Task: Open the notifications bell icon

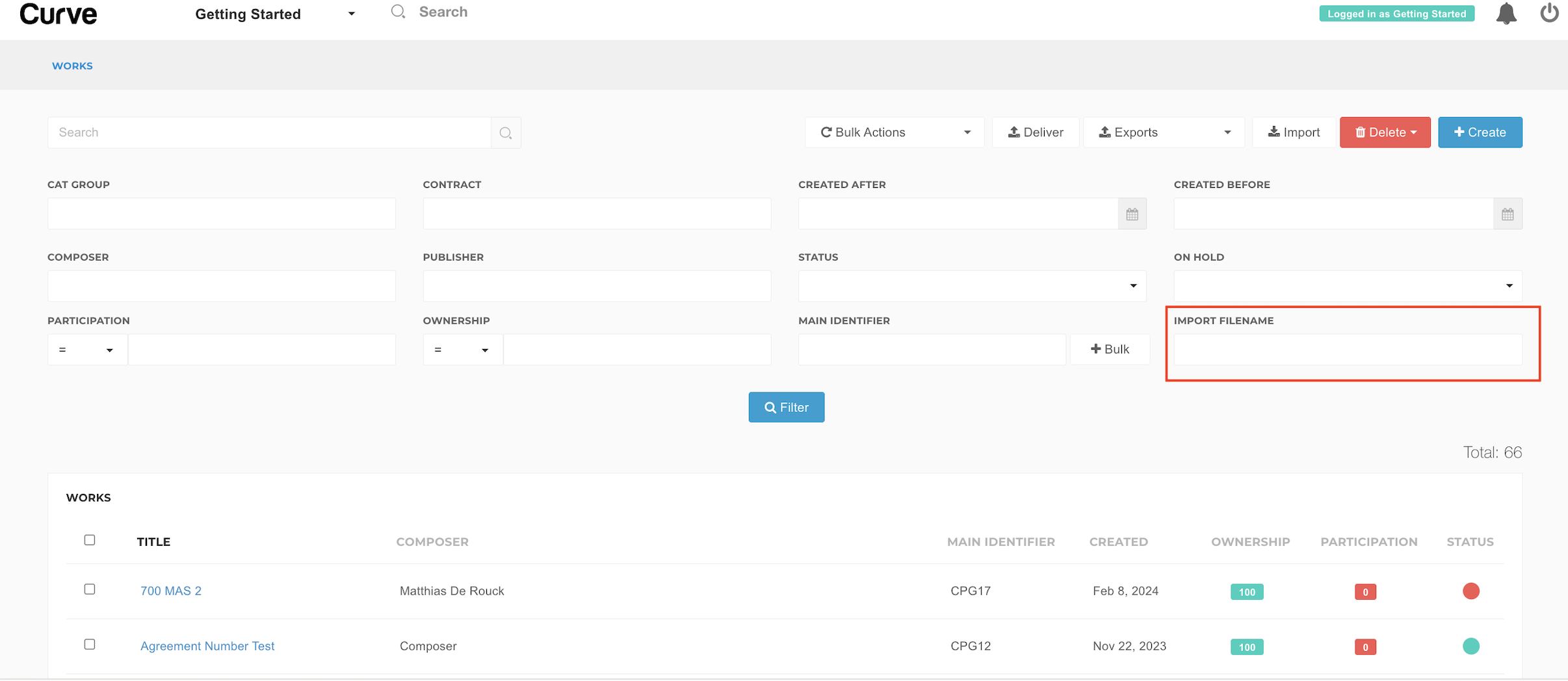Action: [x=1506, y=14]
